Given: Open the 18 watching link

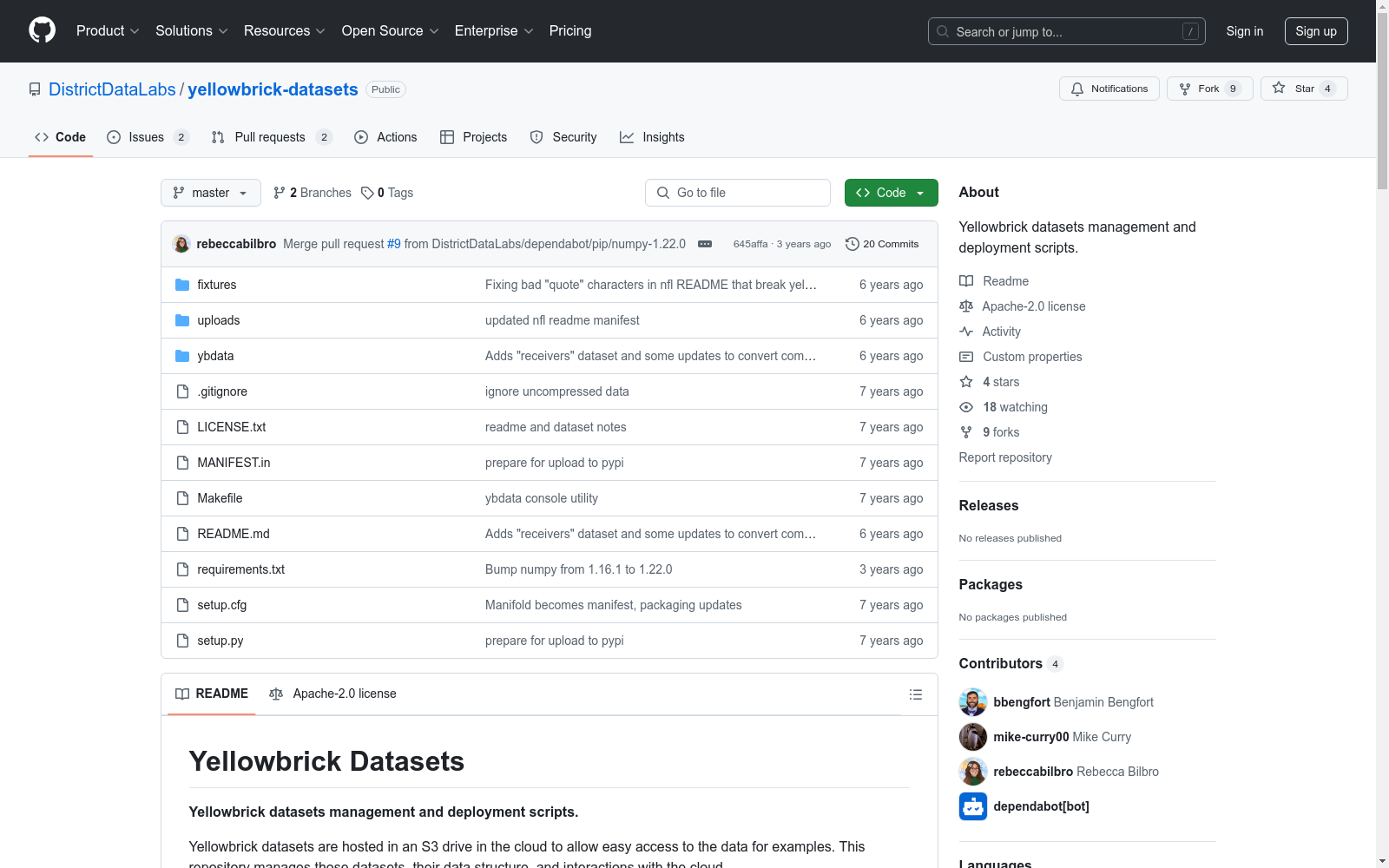Looking at the screenshot, I should (x=1015, y=407).
